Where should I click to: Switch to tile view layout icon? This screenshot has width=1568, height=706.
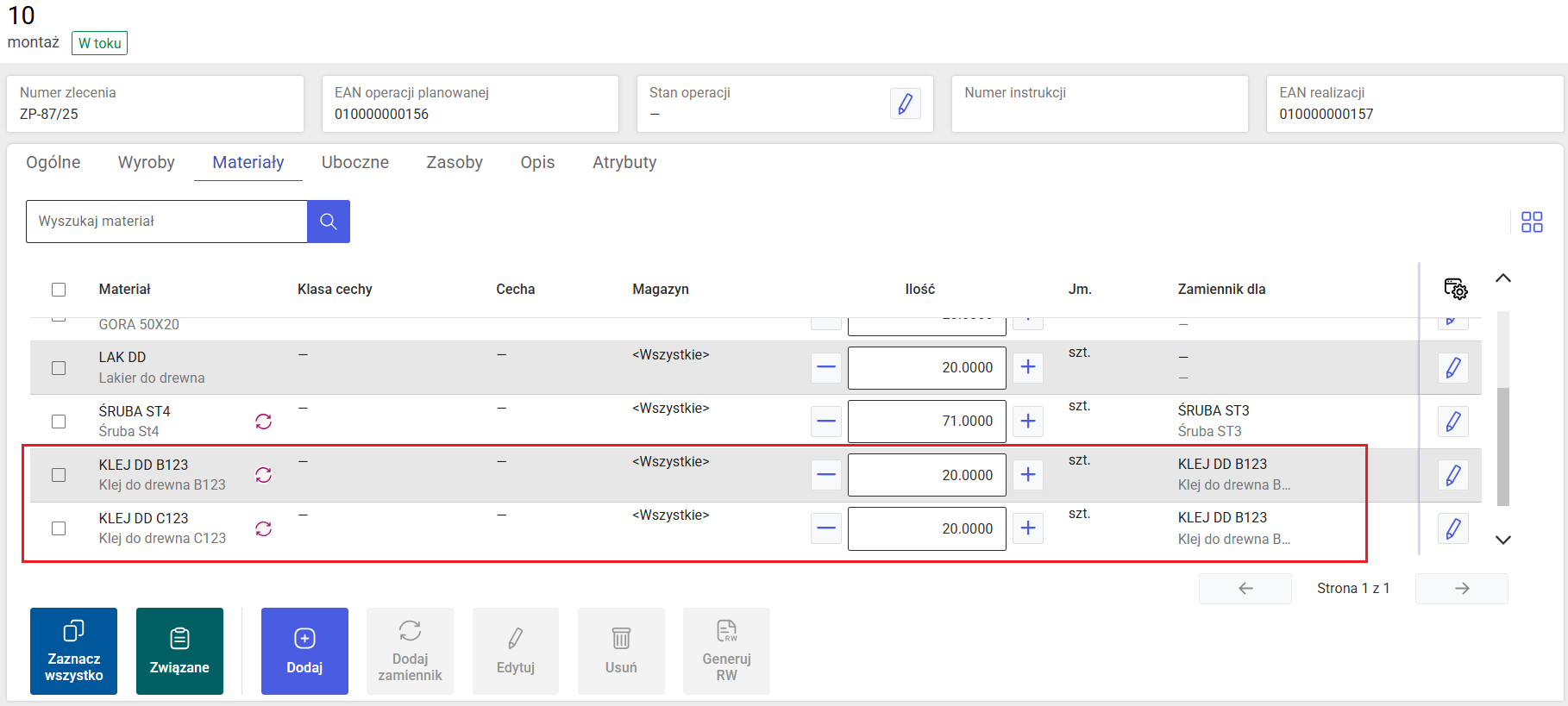click(1532, 222)
